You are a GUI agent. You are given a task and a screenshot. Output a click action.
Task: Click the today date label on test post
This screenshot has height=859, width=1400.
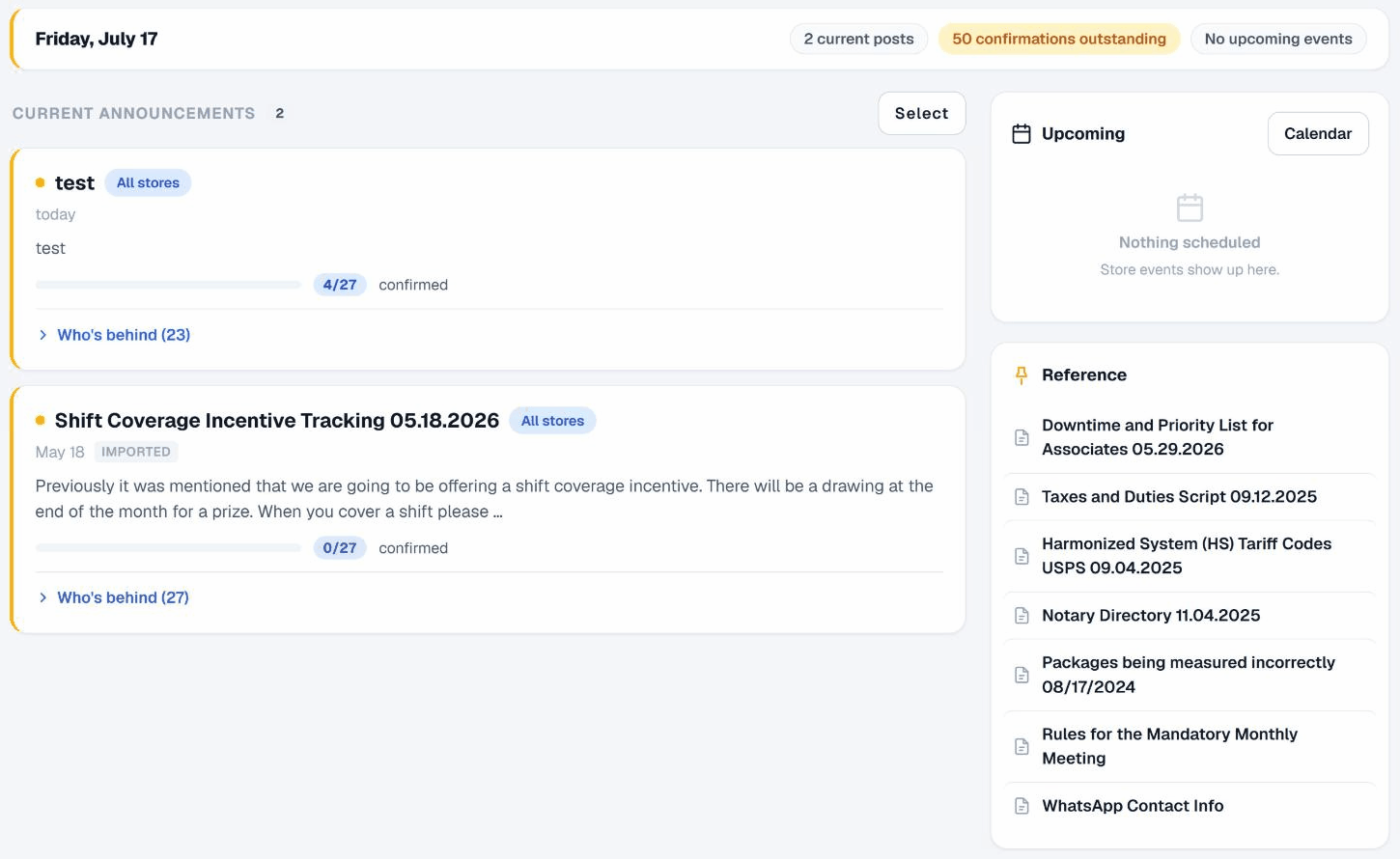[x=55, y=214]
